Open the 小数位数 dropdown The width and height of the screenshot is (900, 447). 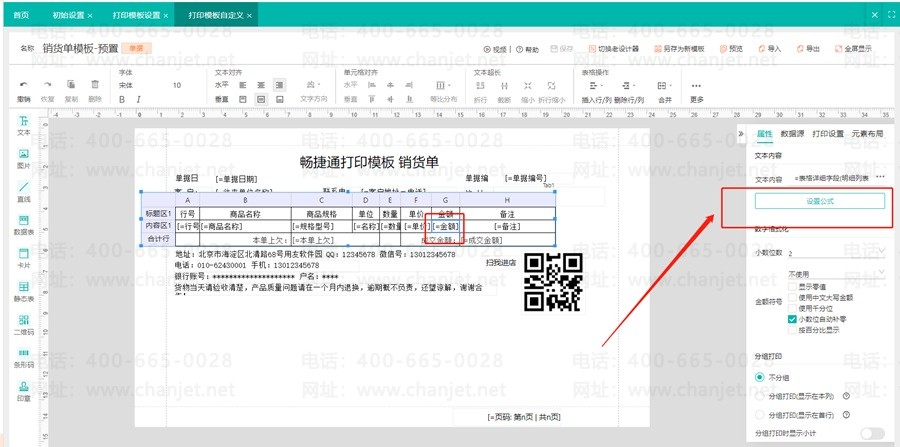click(x=836, y=253)
